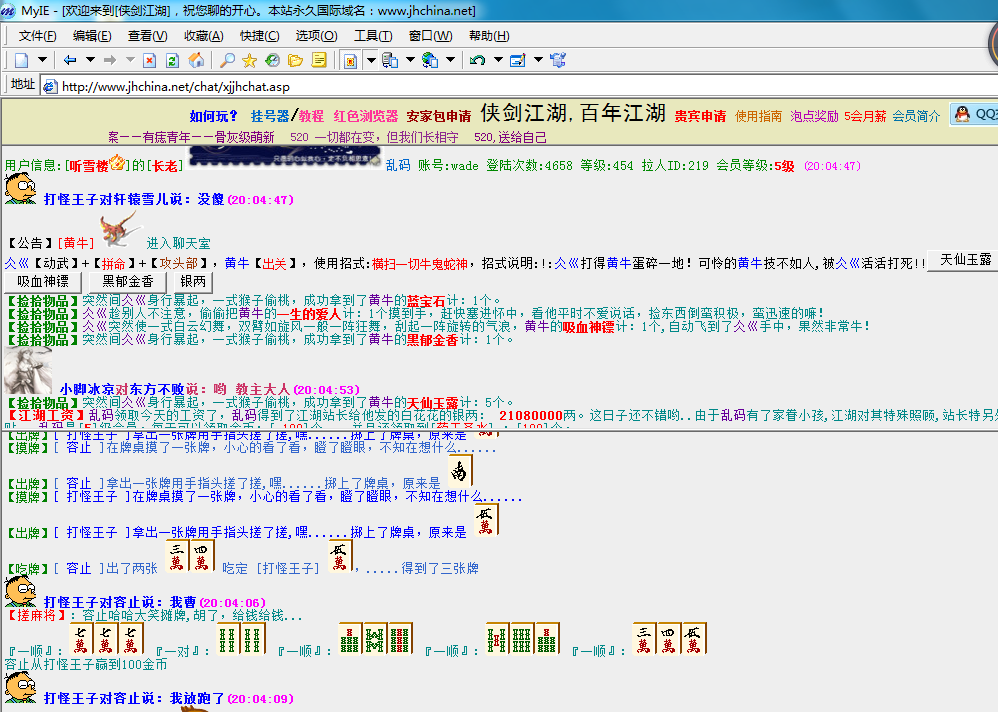Open the 收藏(A) menu
998x712 pixels.
(x=203, y=36)
